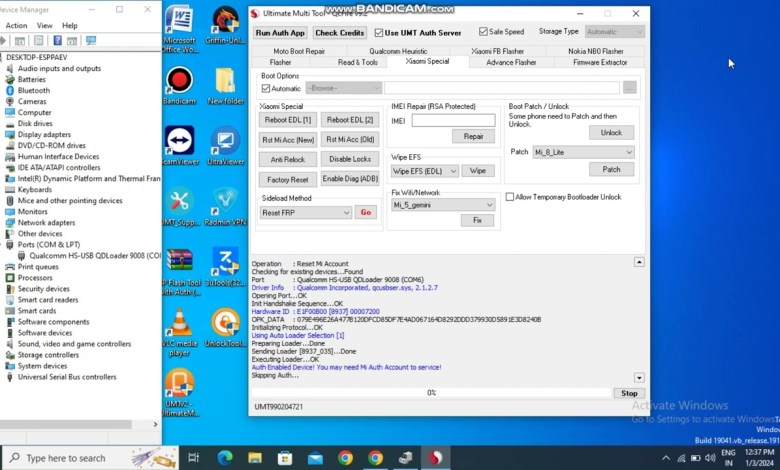The width and height of the screenshot is (780, 470).
Task: Click the IMEI input field
Action: tap(453, 120)
